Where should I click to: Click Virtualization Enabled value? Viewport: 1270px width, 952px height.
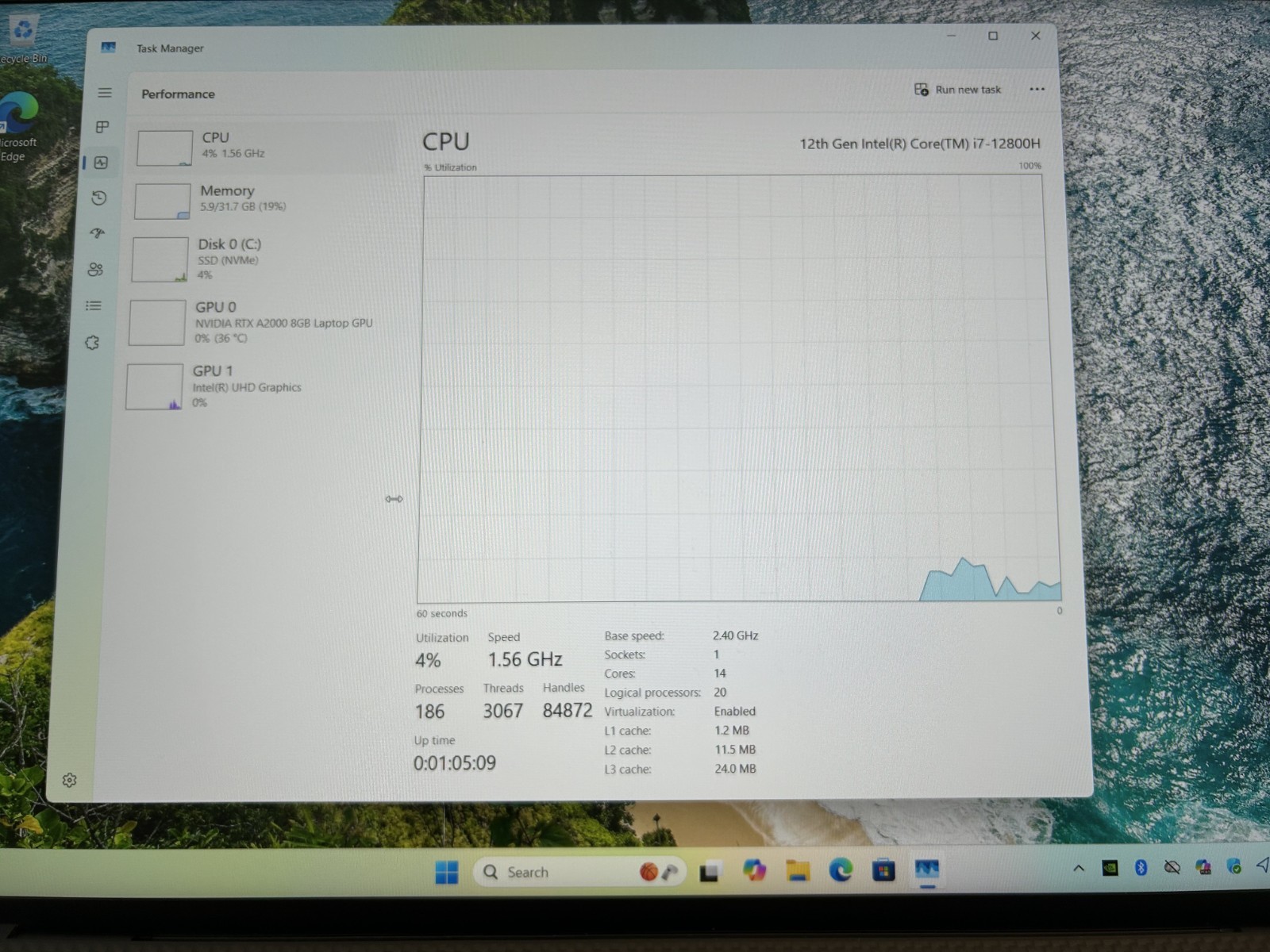tap(734, 712)
